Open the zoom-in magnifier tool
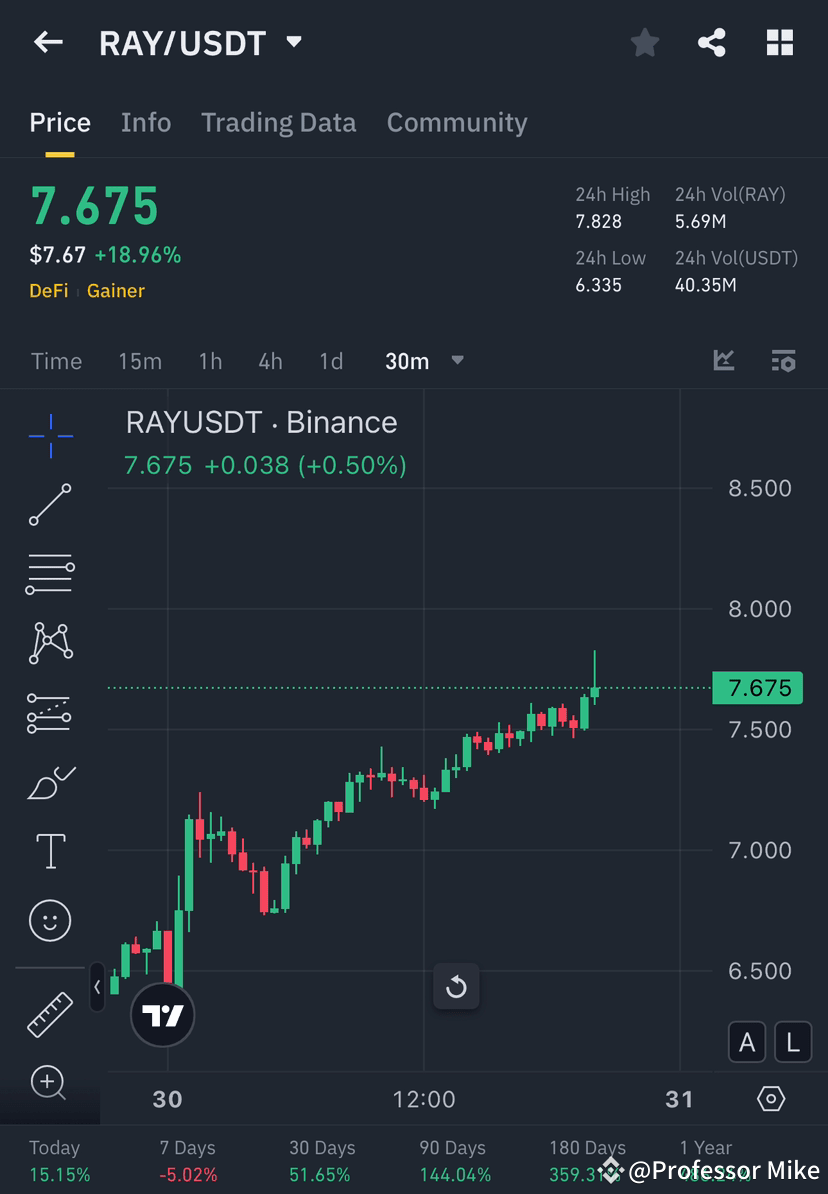This screenshot has height=1194, width=828. 50,1083
